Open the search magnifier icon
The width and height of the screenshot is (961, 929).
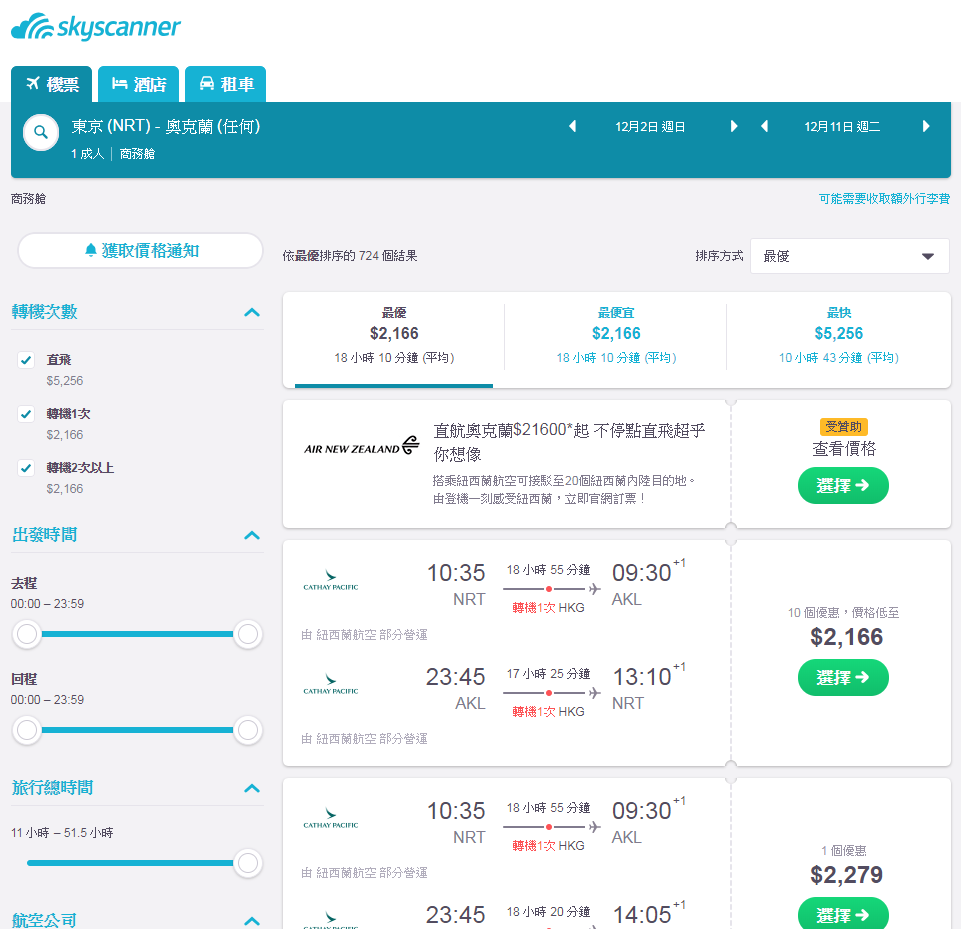(41, 132)
